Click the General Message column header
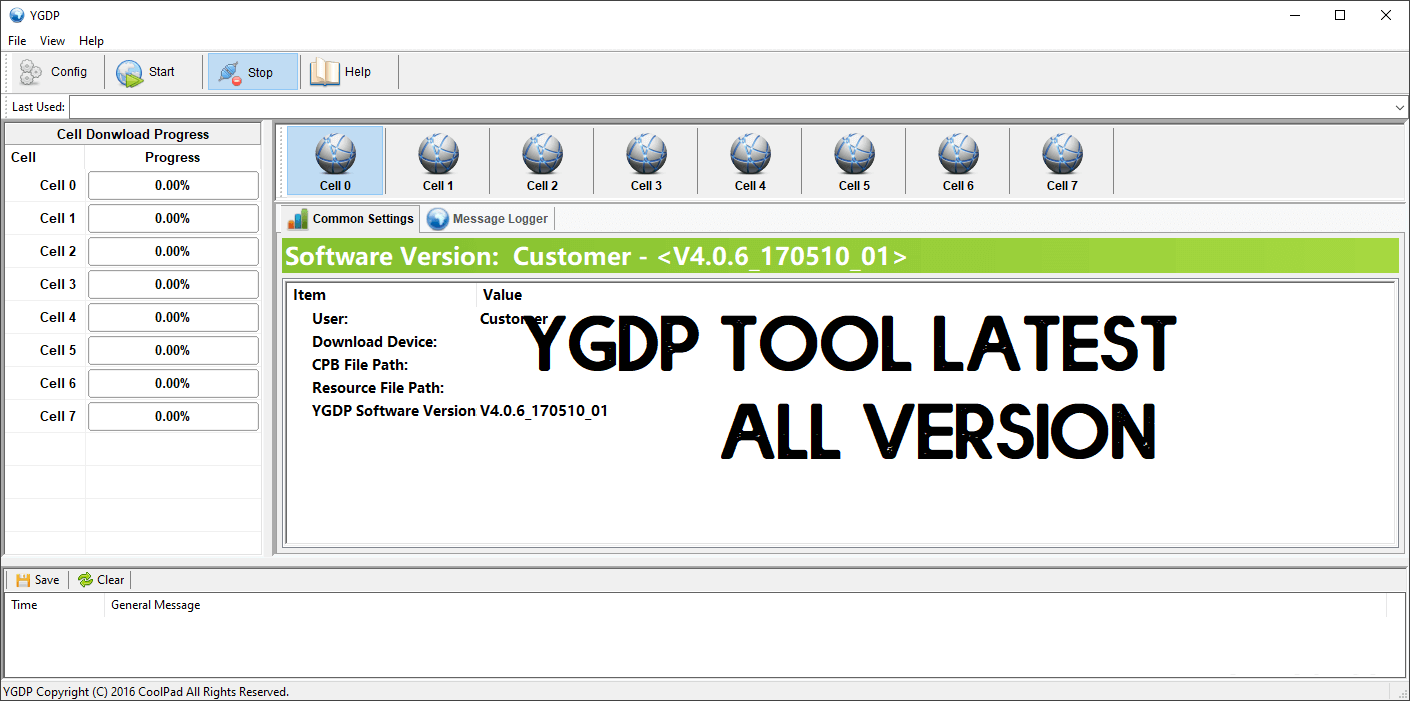 (745, 605)
